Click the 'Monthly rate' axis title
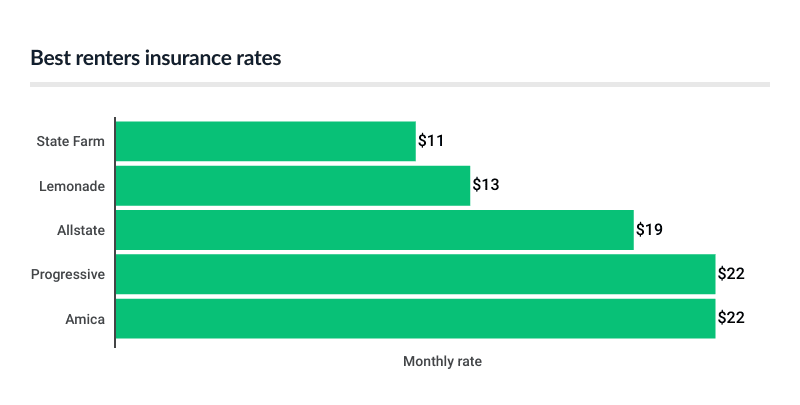This screenshot has width=800, height=405. 442,361
